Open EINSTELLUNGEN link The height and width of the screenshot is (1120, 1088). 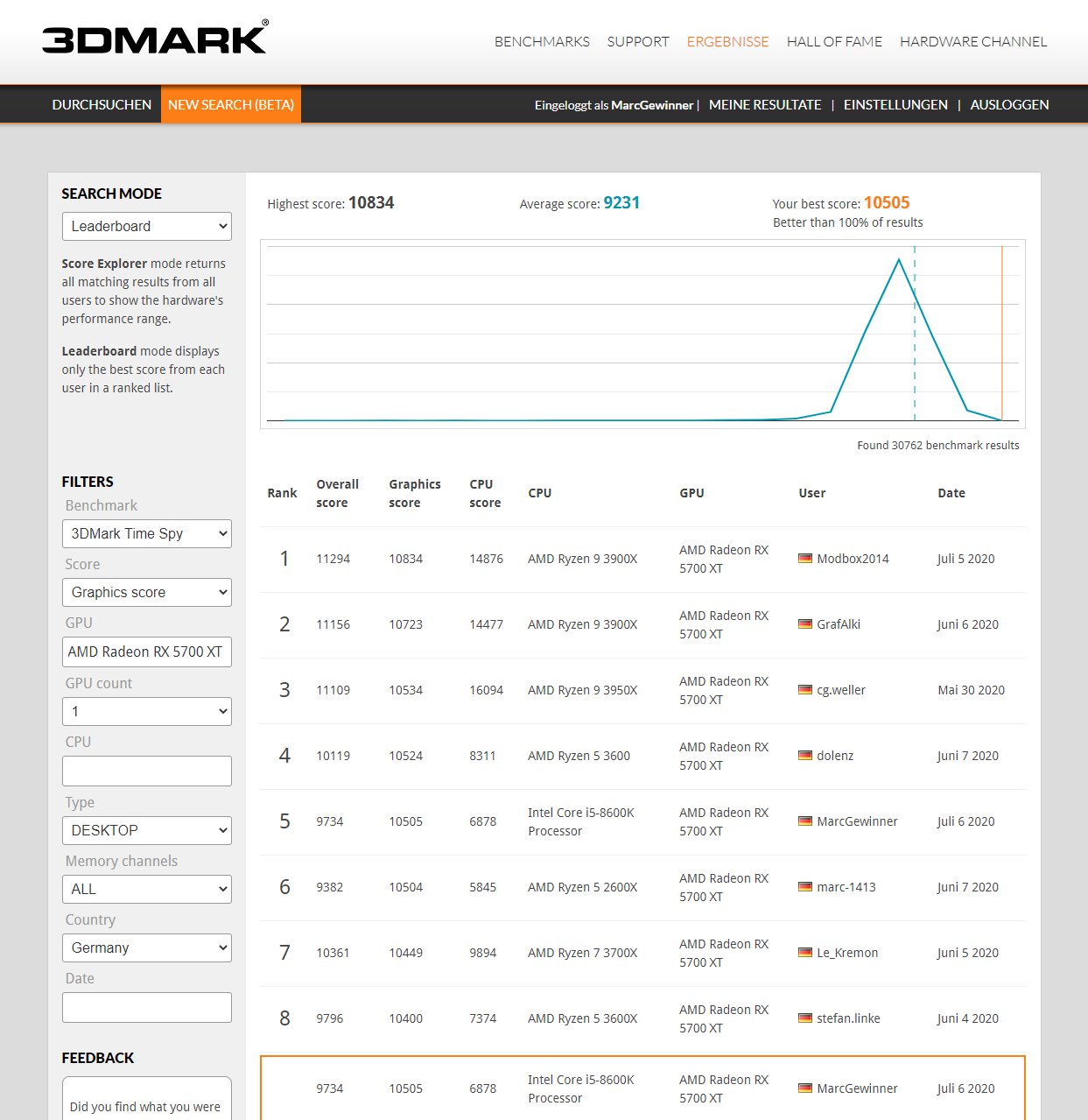[895, 104]
